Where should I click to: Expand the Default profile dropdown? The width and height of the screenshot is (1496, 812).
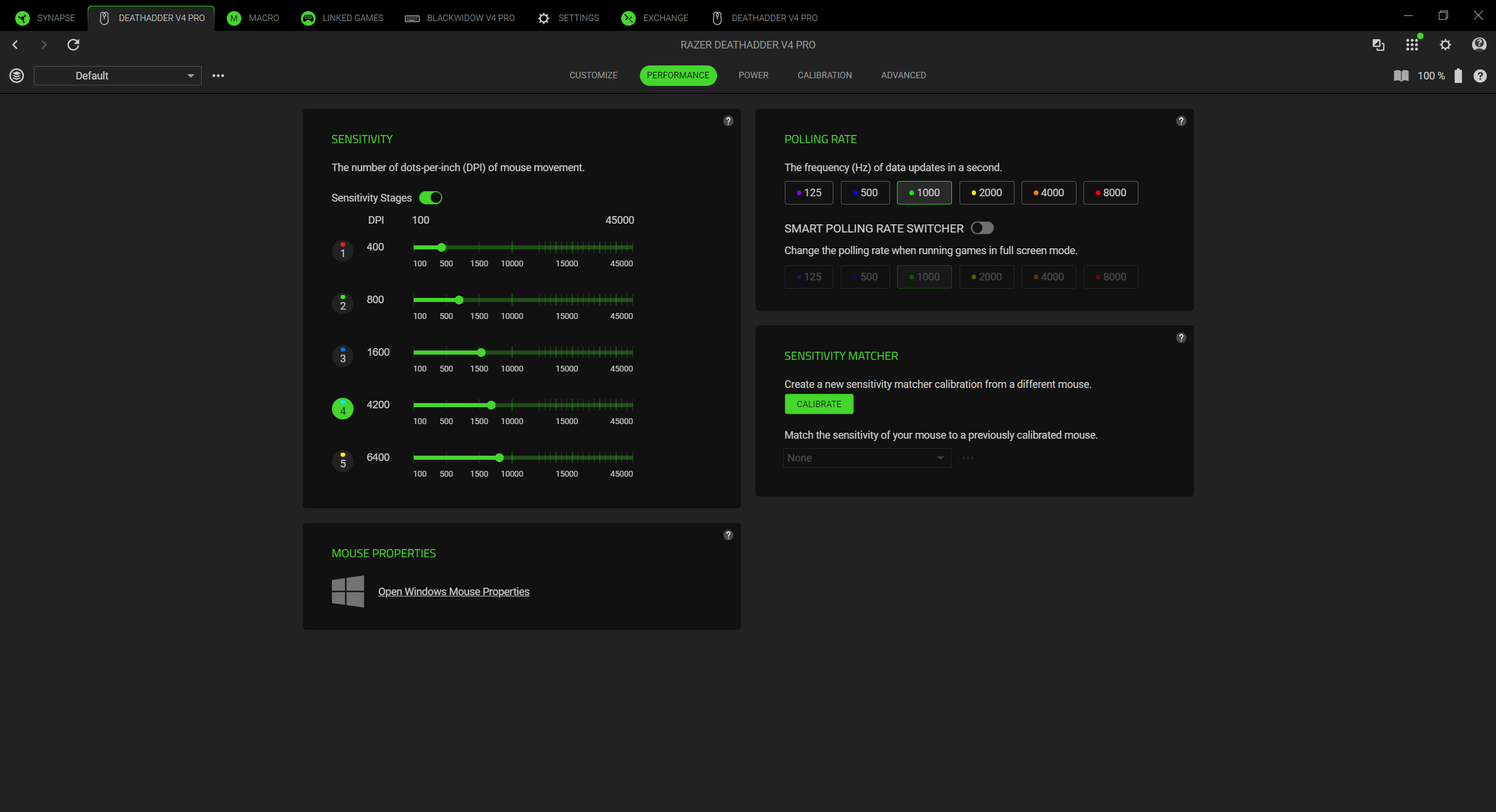[117, 75]
